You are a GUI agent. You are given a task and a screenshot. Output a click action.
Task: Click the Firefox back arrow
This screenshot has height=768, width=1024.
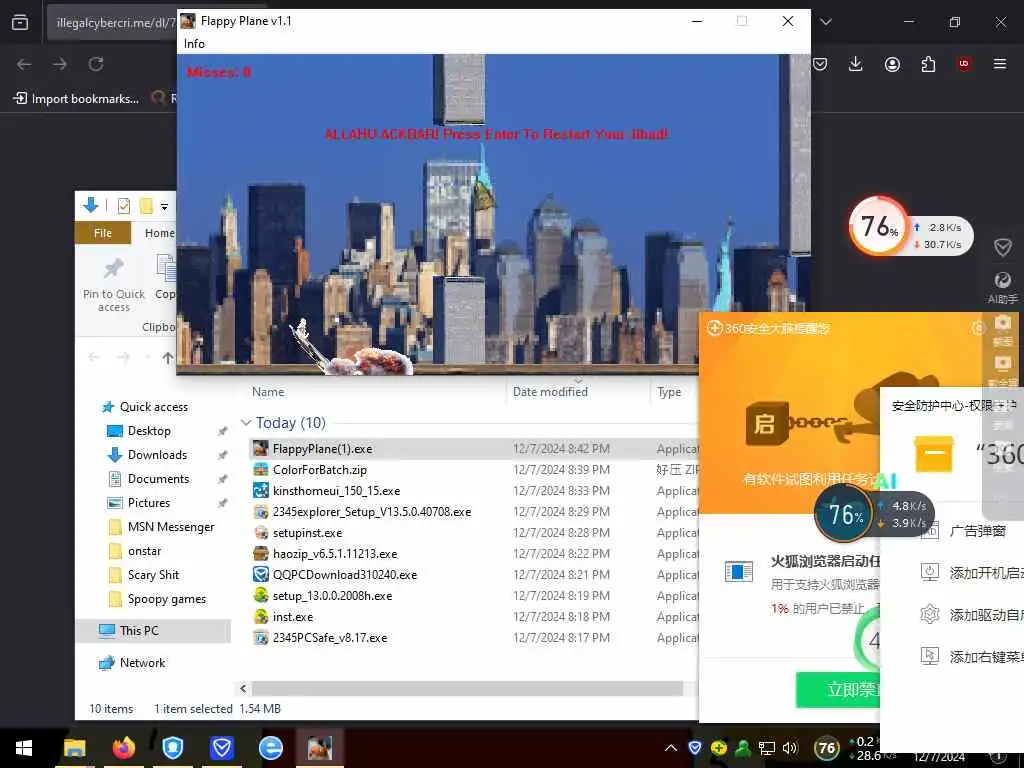point(24,64)
